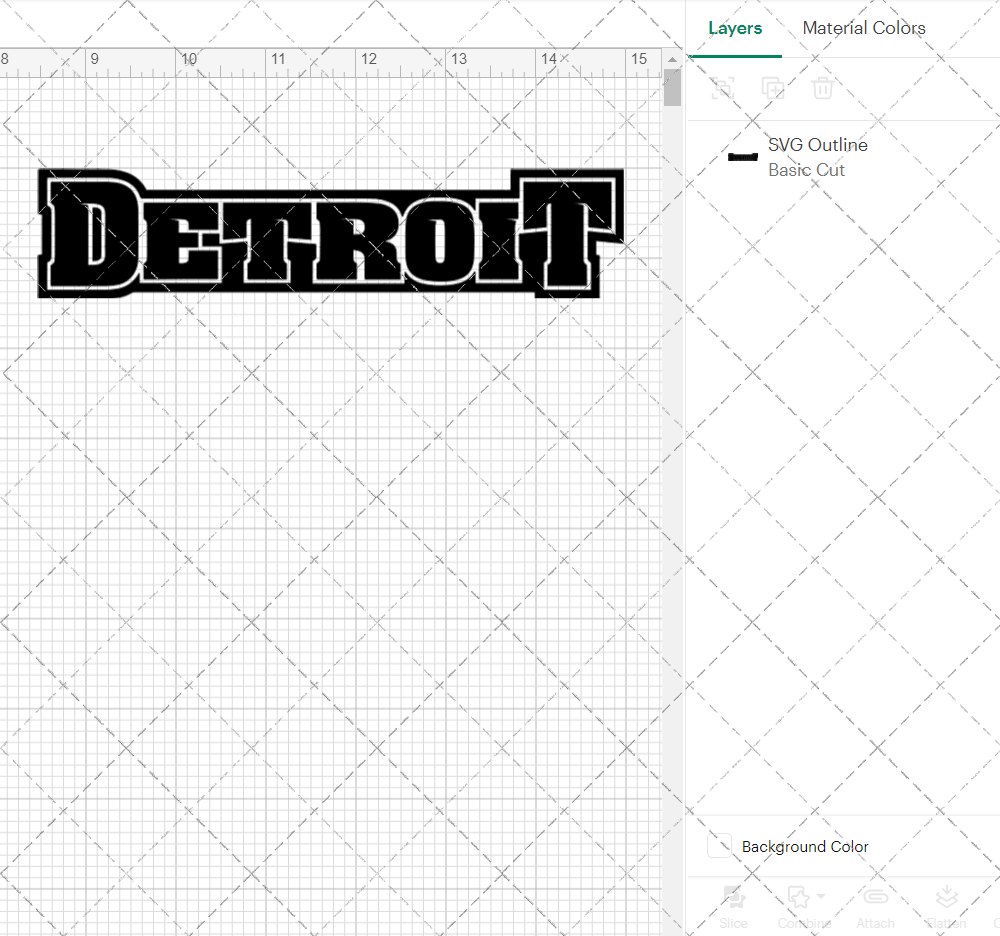Click the canvas scrollbar up arrow

(672, 59)
